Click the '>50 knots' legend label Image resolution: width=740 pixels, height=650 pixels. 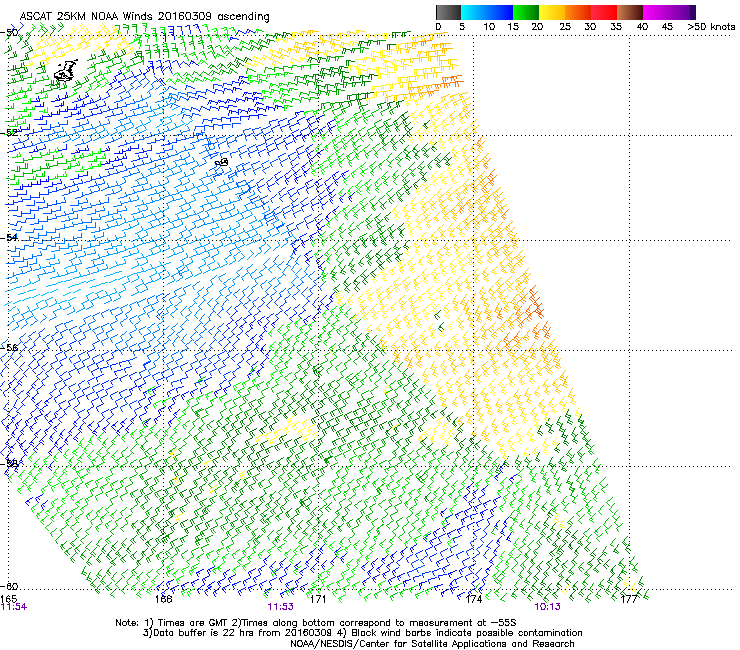coord(711,26)
